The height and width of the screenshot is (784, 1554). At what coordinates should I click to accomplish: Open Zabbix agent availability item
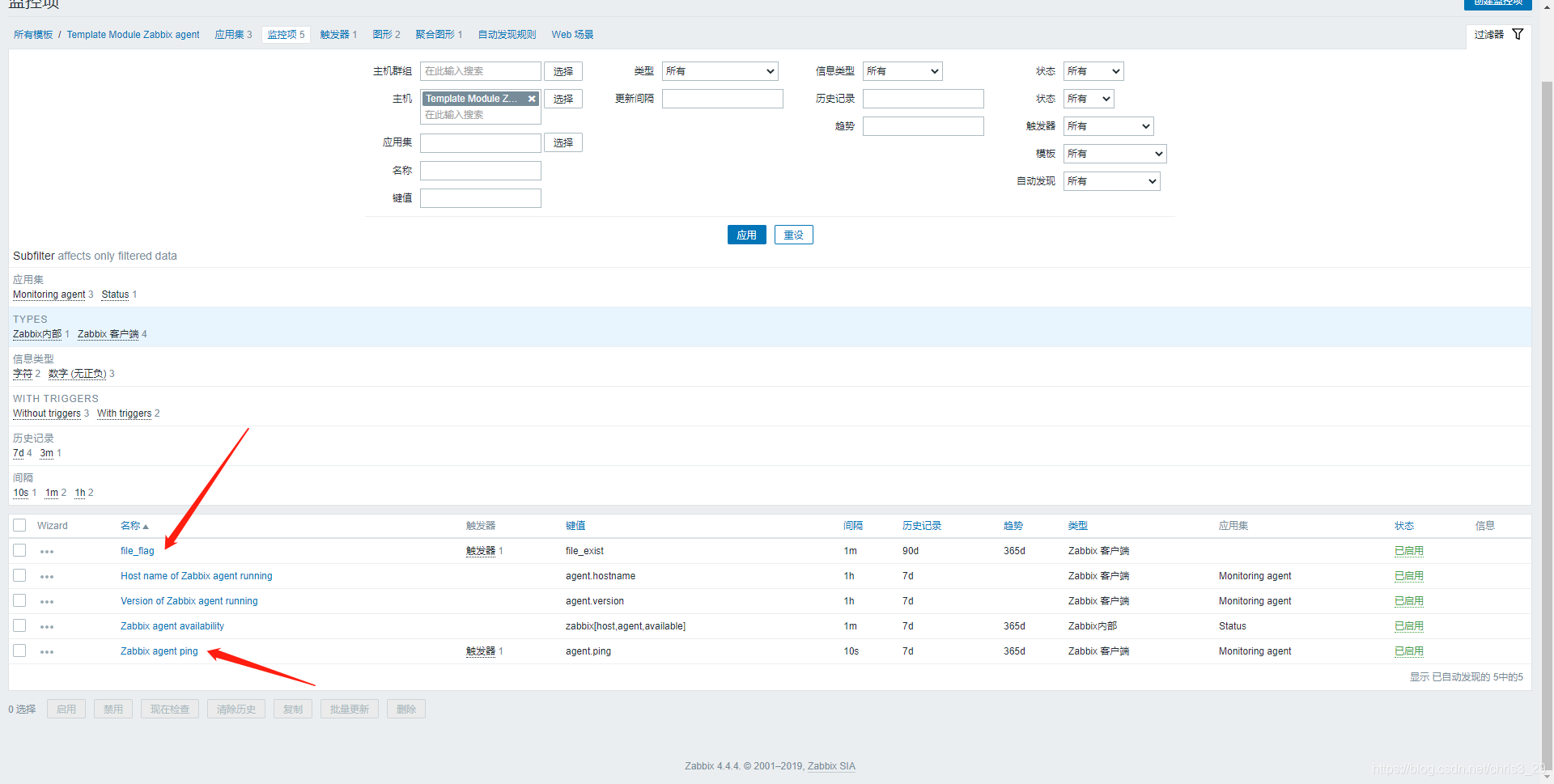click(x=172, y=626)
